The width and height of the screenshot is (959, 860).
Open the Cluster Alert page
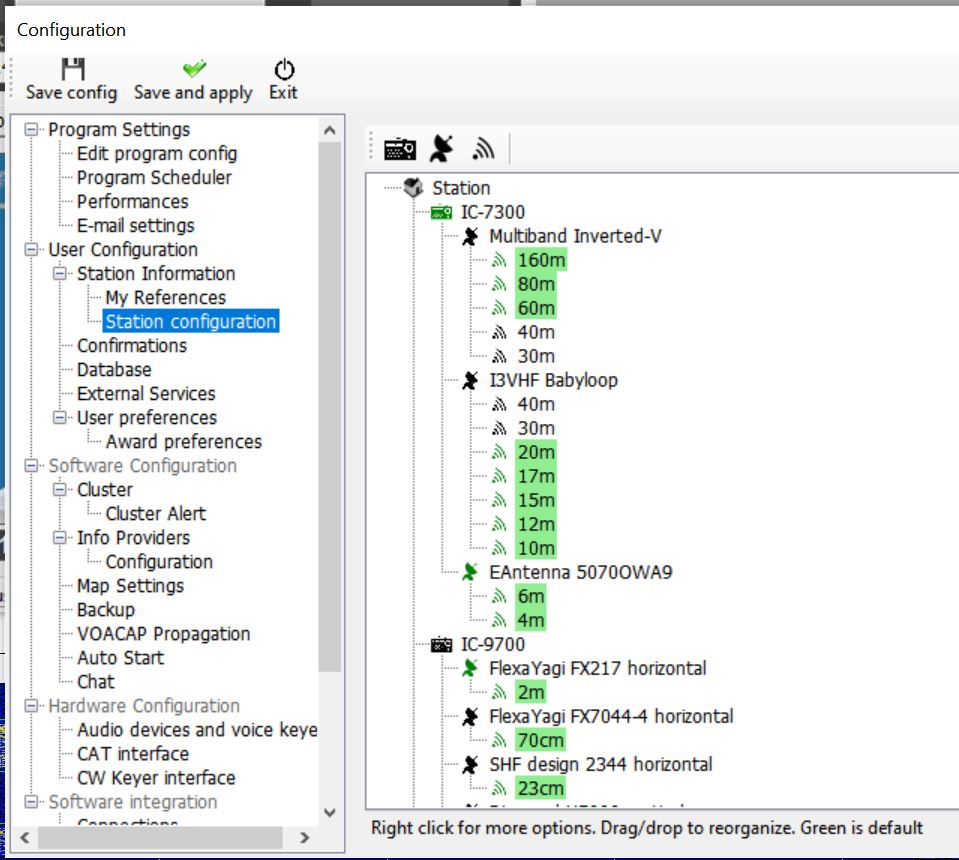pyautogui.click(x=155, y=514)
